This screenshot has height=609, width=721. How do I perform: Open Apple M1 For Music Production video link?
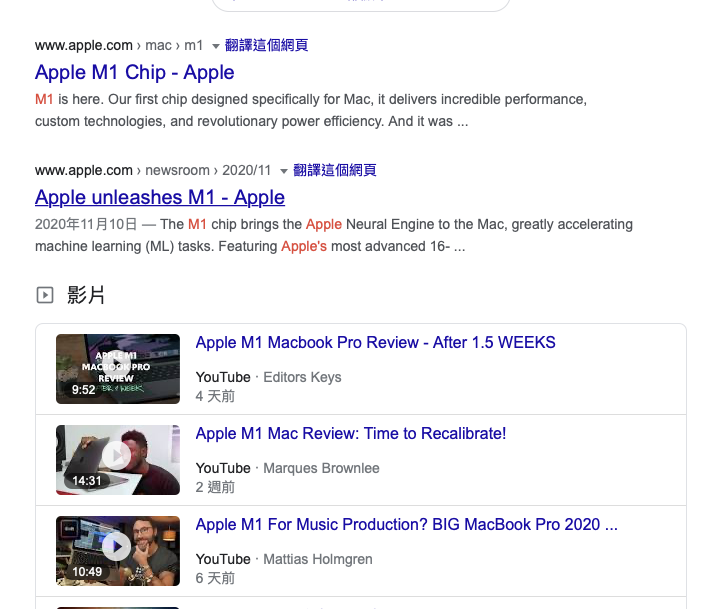[406, 525]
